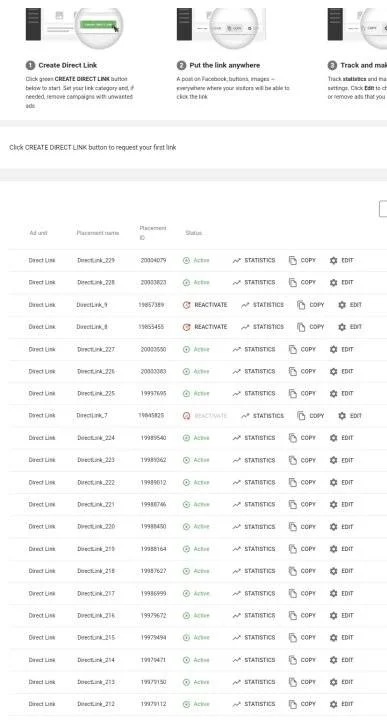
Task: Click the Placement ID column header
Action: click(x=153, y=233)
